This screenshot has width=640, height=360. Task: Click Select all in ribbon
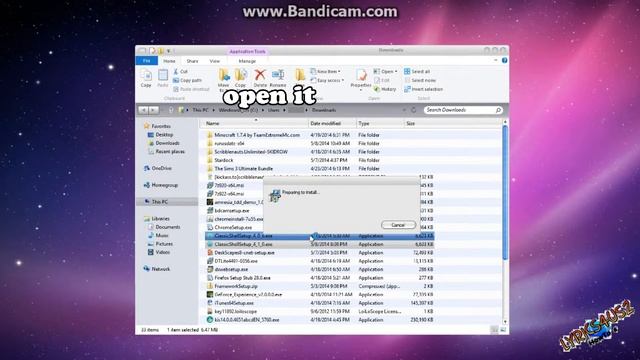(x=417, y=71)
